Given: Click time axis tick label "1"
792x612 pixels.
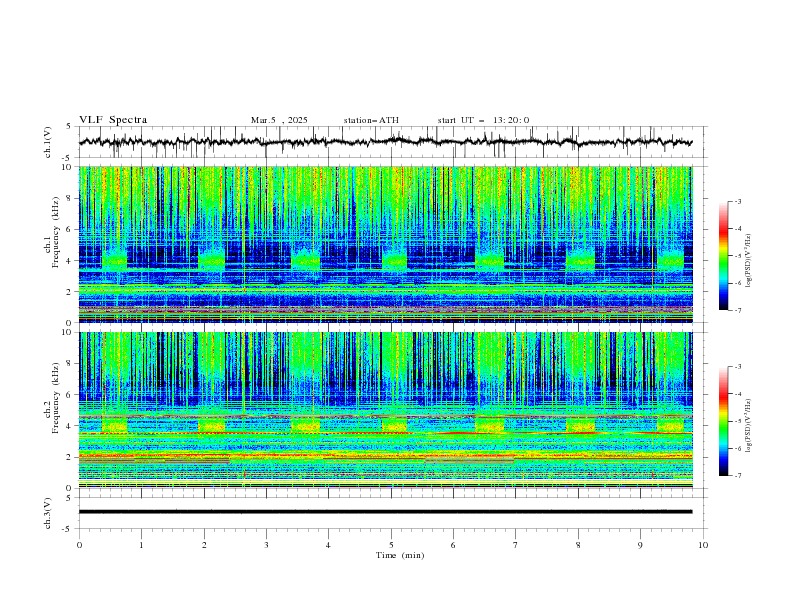Looking at the screenshot, I should point(141,545).
